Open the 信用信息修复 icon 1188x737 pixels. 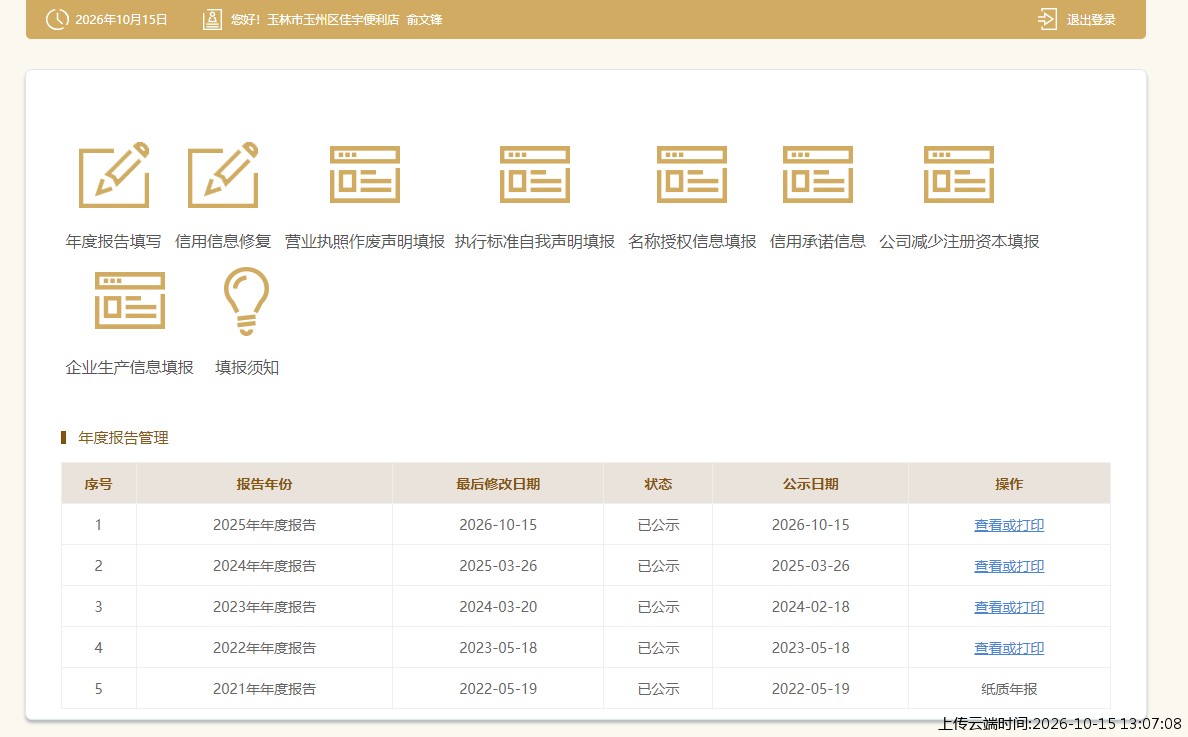(x=223, y=175)
